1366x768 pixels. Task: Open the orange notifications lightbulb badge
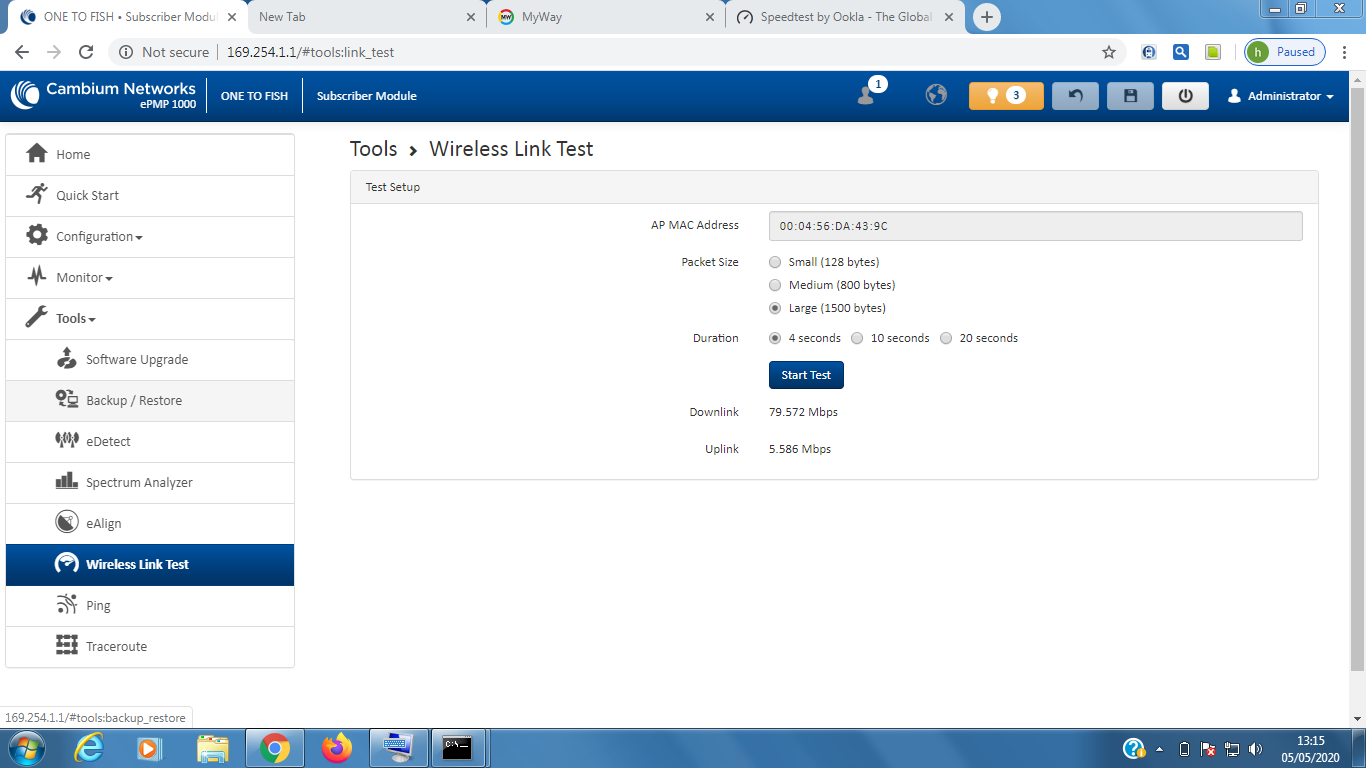1005,96
